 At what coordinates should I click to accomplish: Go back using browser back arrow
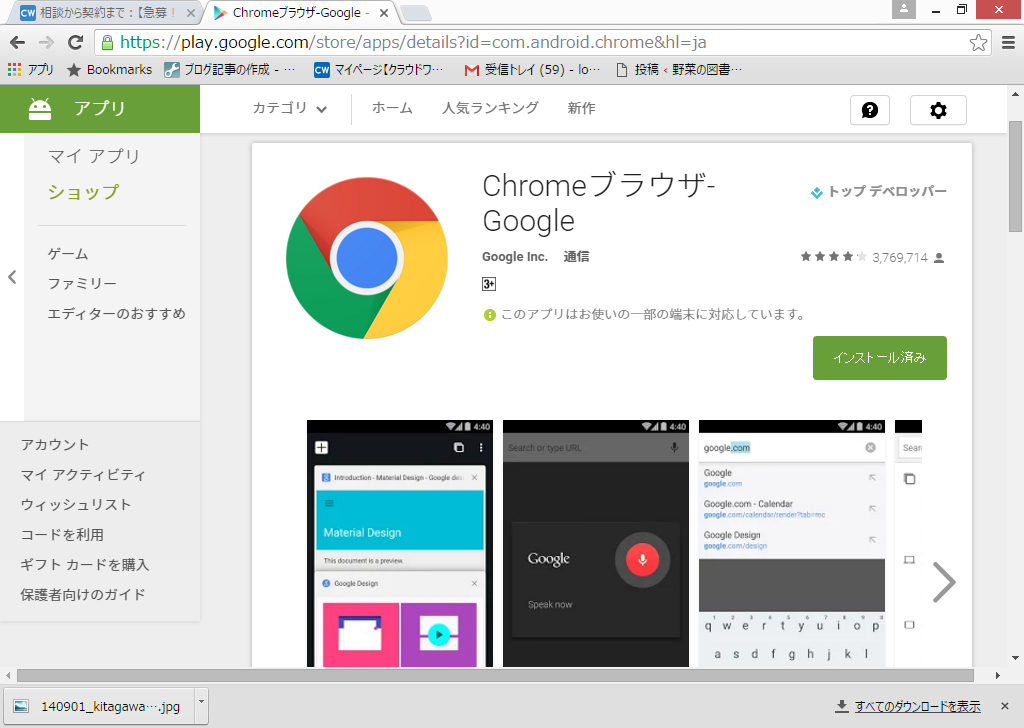pyautogui.click(x=17, y=42)
